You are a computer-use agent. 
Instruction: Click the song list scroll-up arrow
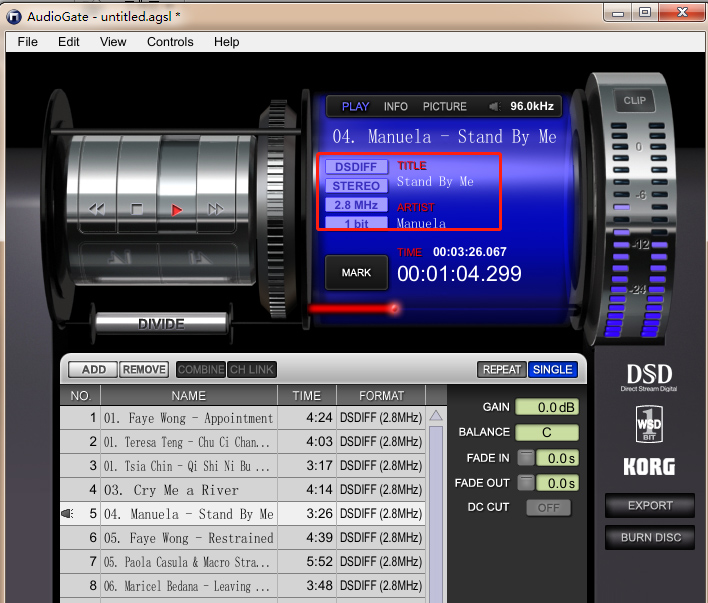click(x=436, y=416)
